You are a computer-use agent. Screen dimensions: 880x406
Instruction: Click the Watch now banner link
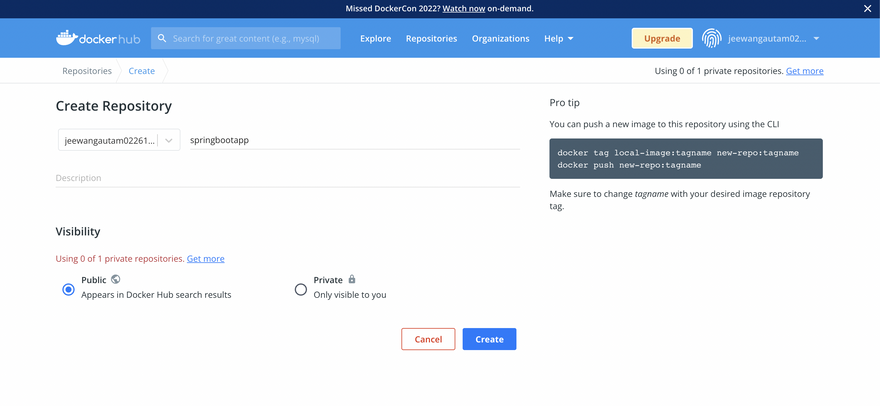462,8
